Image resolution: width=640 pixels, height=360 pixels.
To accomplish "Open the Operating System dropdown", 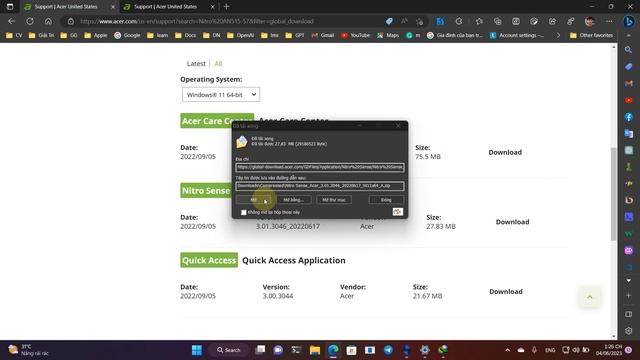I will [x=221, y=95].
